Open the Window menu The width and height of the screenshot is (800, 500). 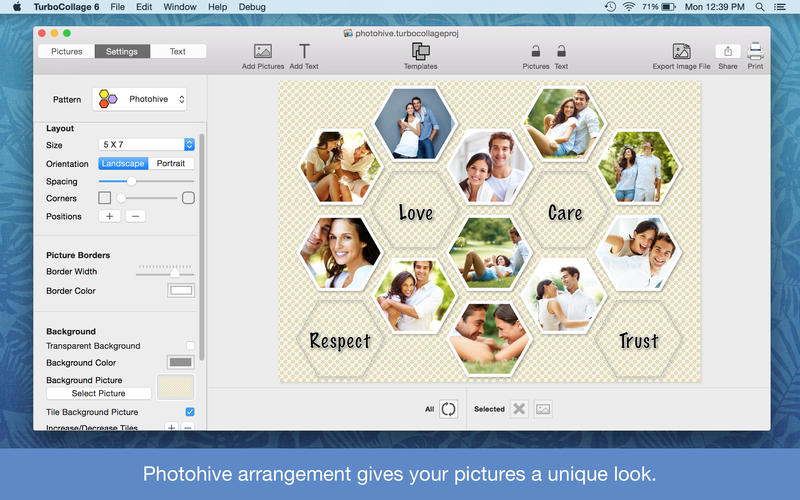[180, 7]
